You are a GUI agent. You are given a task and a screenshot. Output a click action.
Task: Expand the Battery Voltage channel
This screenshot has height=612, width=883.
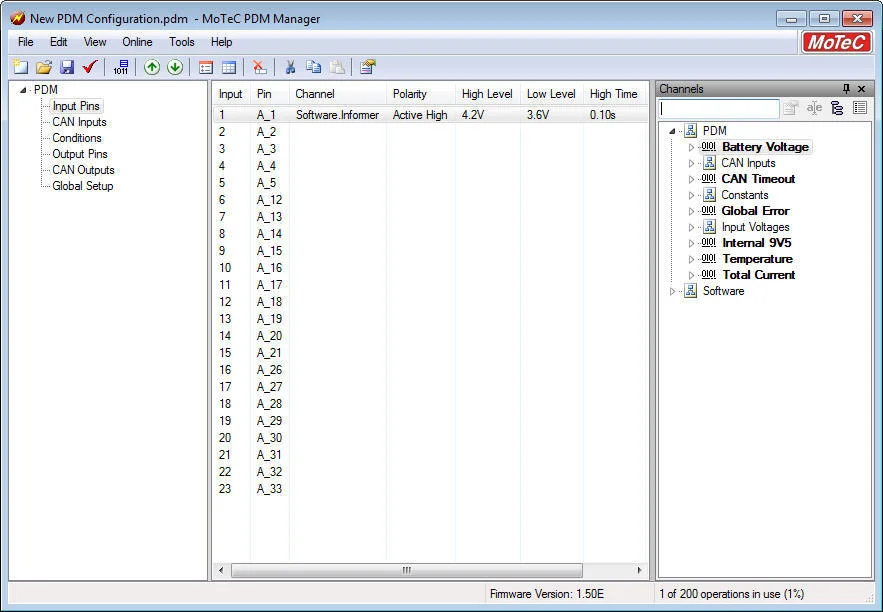692,147
